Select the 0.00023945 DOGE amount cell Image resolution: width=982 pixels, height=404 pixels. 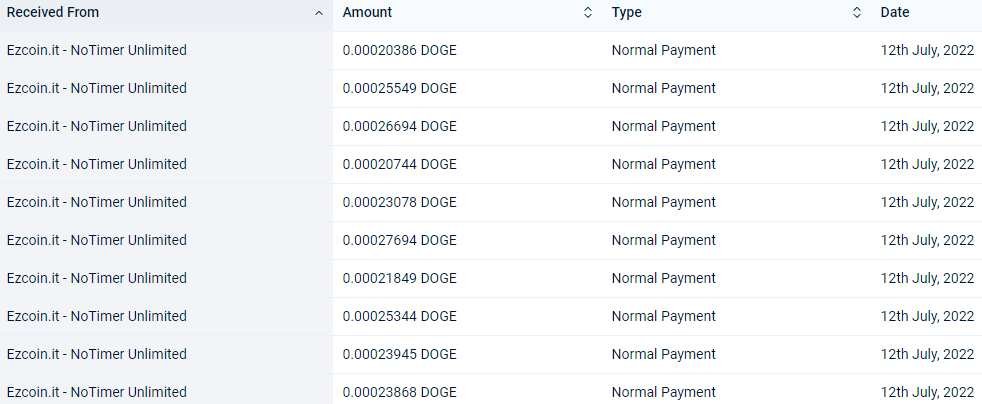click(400, 354)
